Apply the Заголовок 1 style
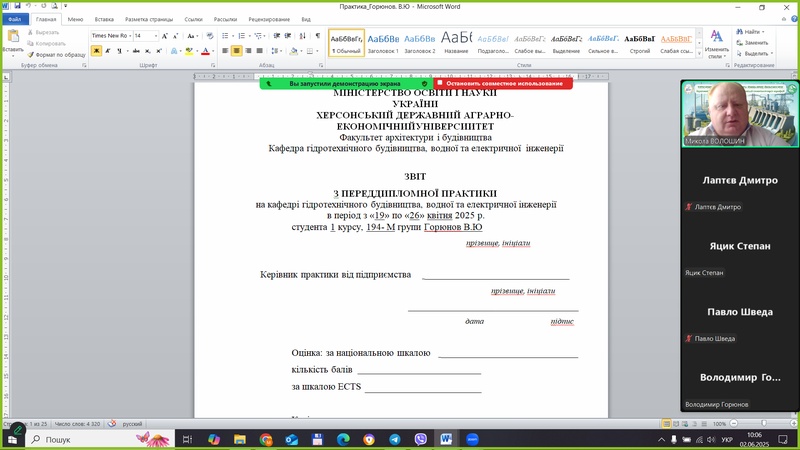This screenshot has width=800, height=450. pyautogui.click(x=383, y=42)
